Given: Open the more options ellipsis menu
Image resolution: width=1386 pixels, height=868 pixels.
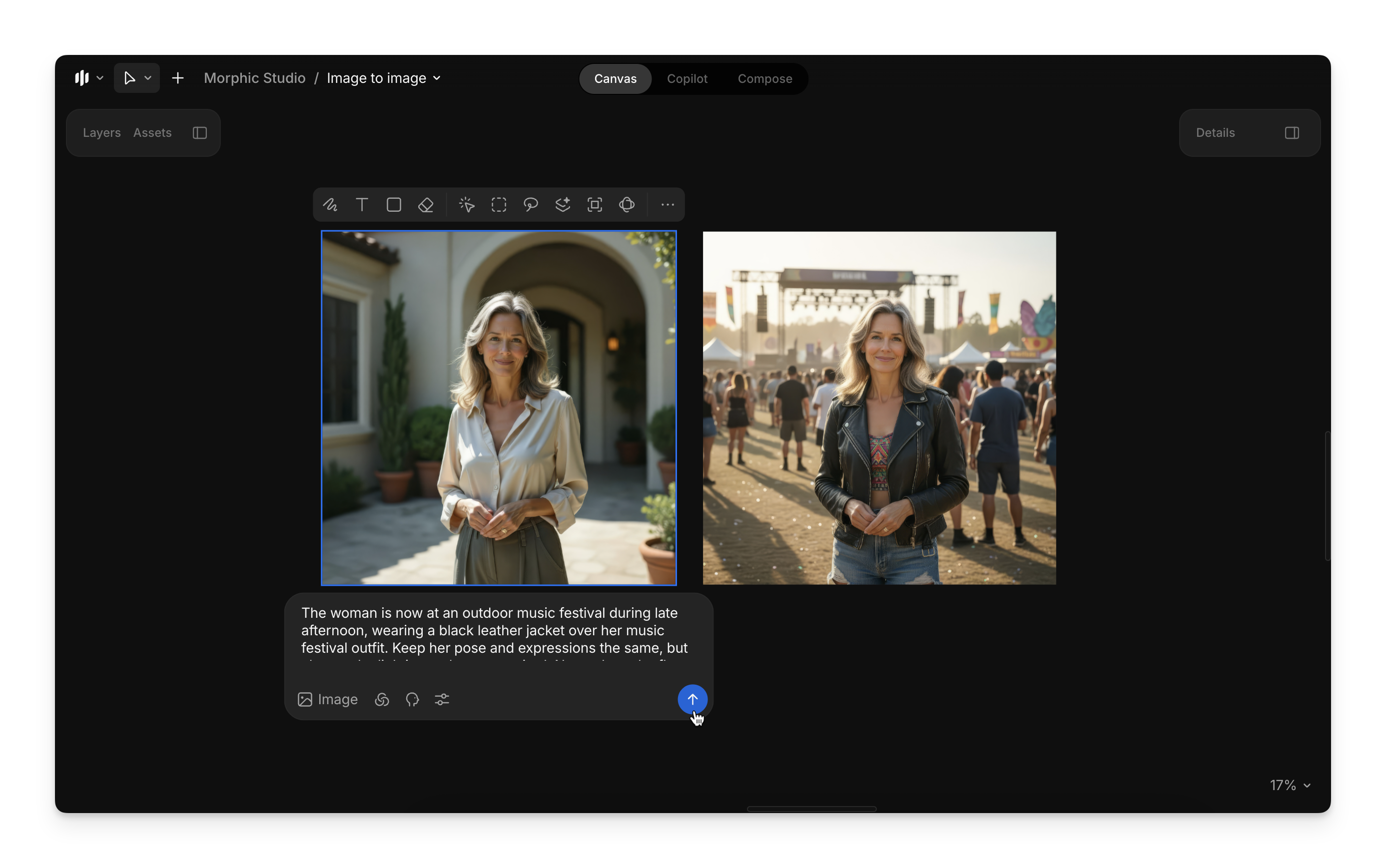Looking at the screenshot, I should click(x=667, y=205).
